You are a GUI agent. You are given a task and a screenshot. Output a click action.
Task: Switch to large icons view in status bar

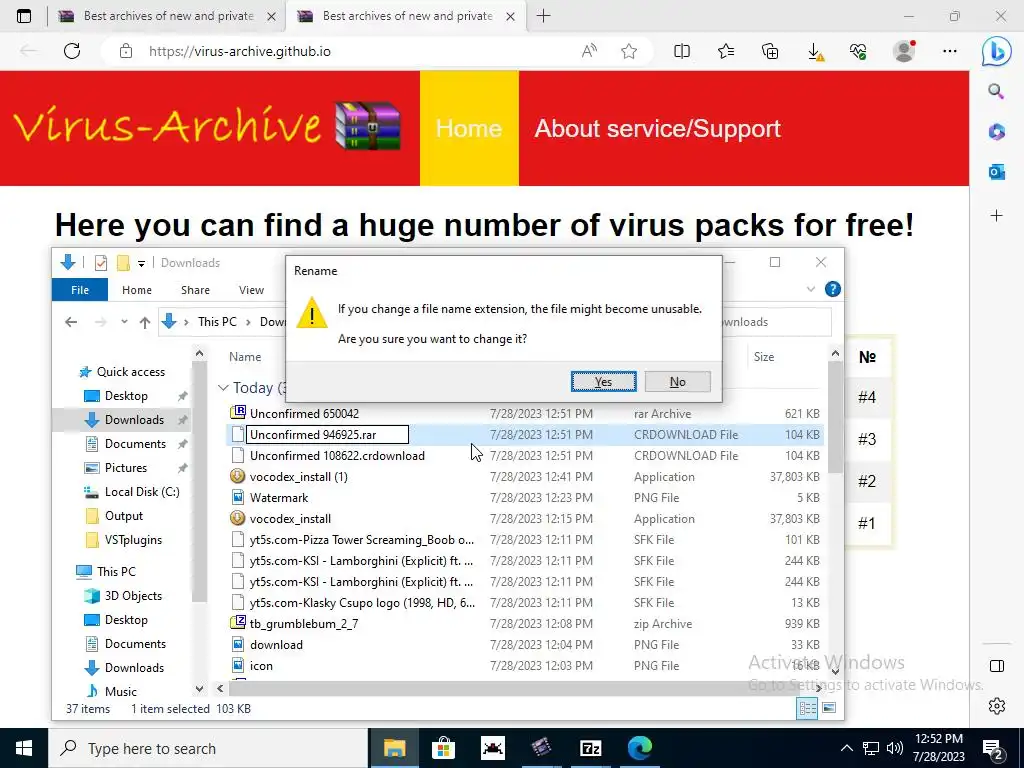coord(829,708)
